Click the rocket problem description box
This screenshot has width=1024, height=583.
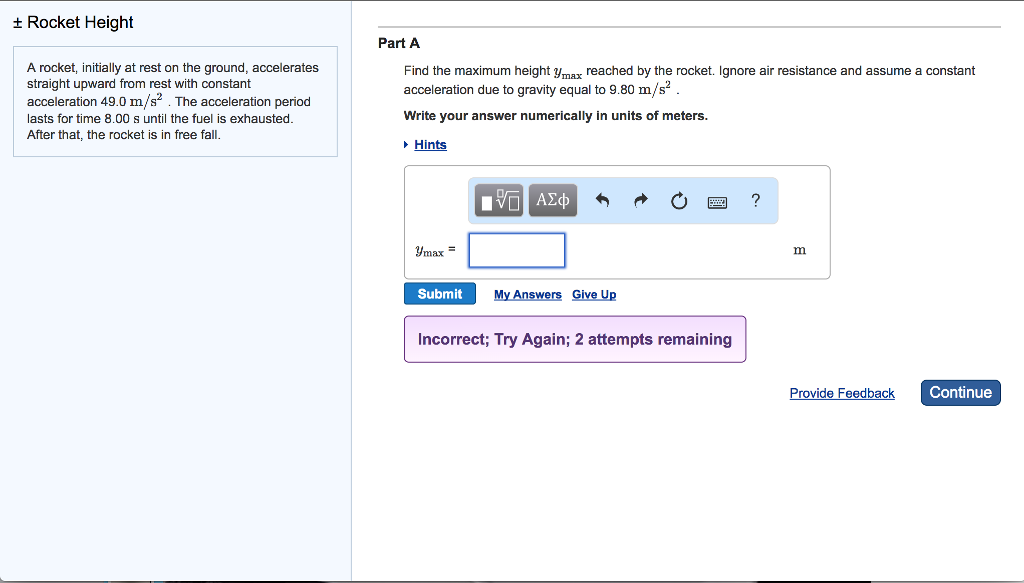pos(175,101)
